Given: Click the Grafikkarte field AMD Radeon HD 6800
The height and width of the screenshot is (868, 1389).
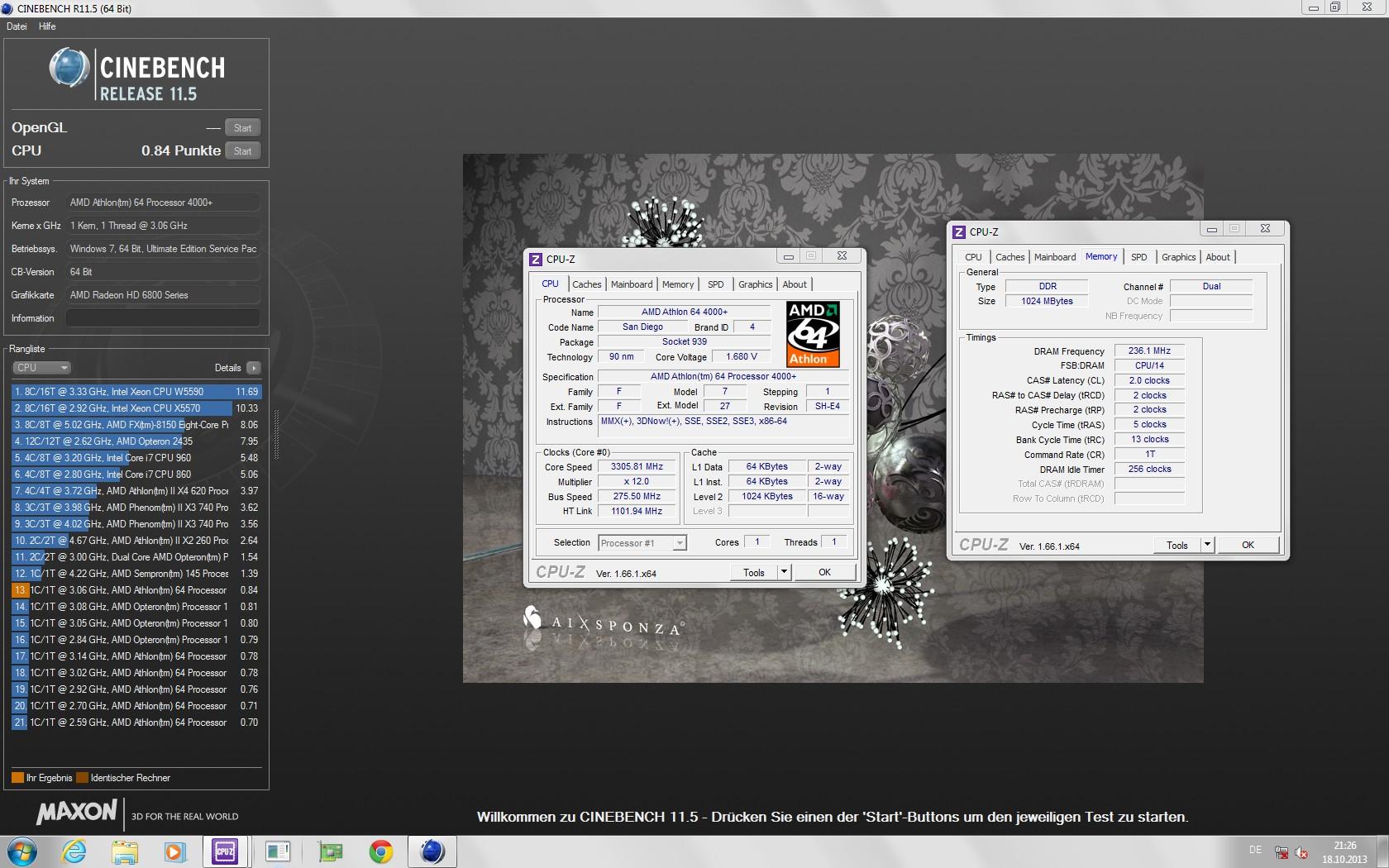Looking at the screenshot, I should (163, 295).
